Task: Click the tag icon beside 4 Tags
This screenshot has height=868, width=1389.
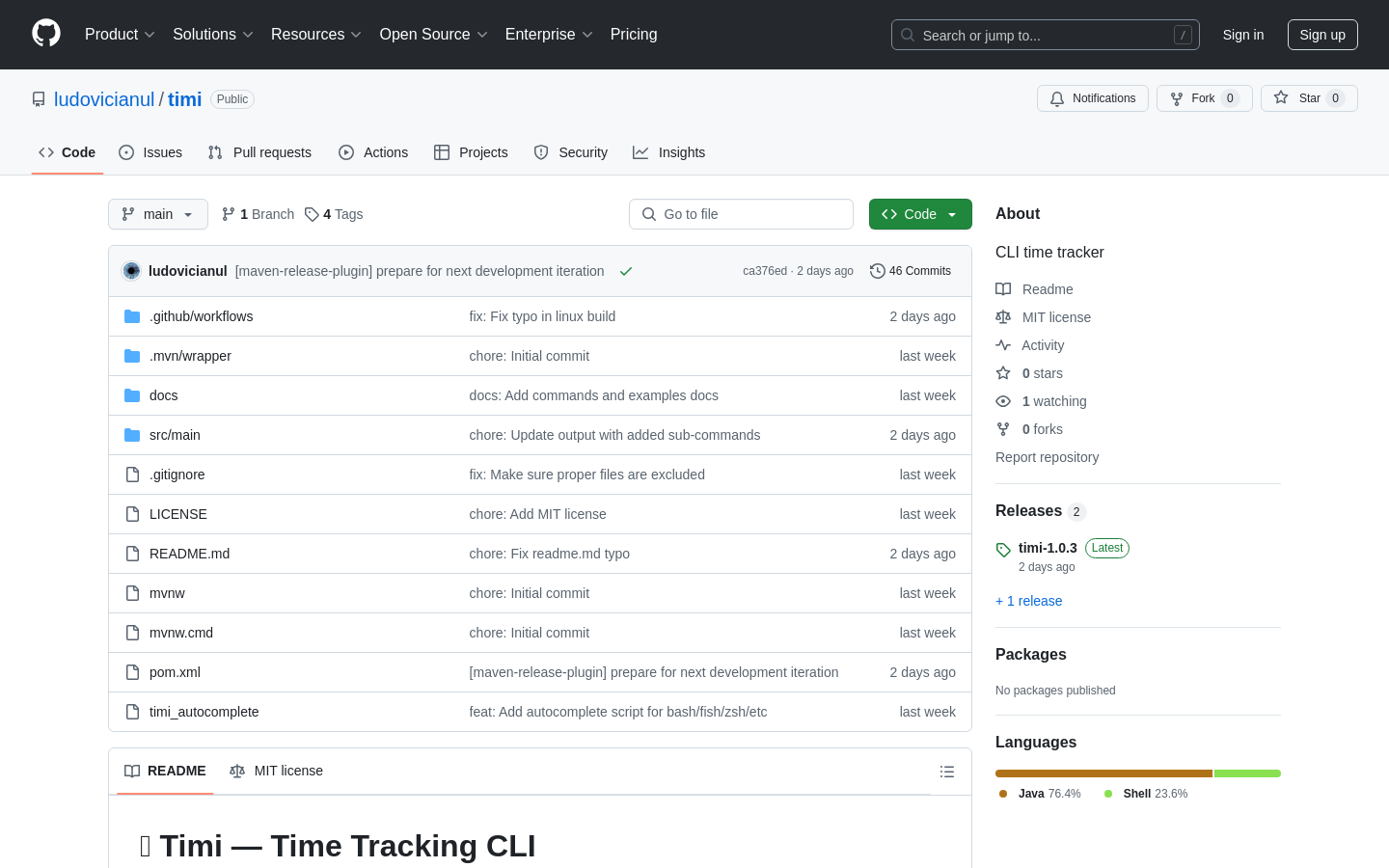Action: pos(312,214)
